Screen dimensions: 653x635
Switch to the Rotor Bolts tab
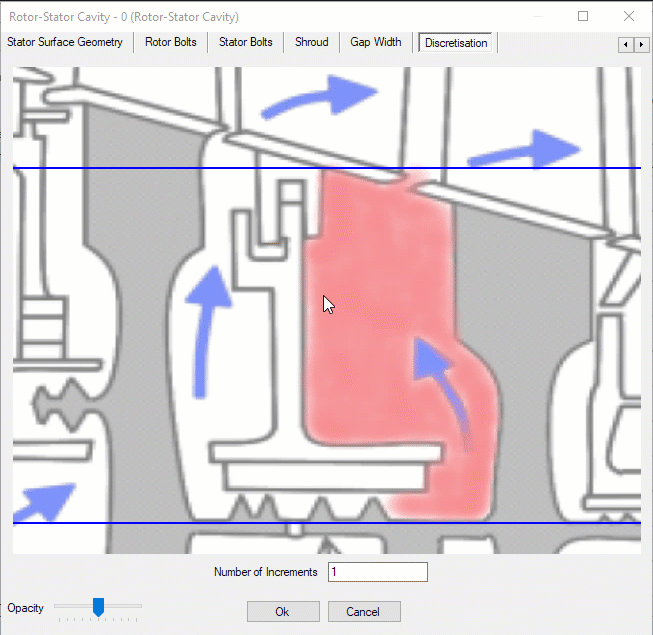[171, 42]
